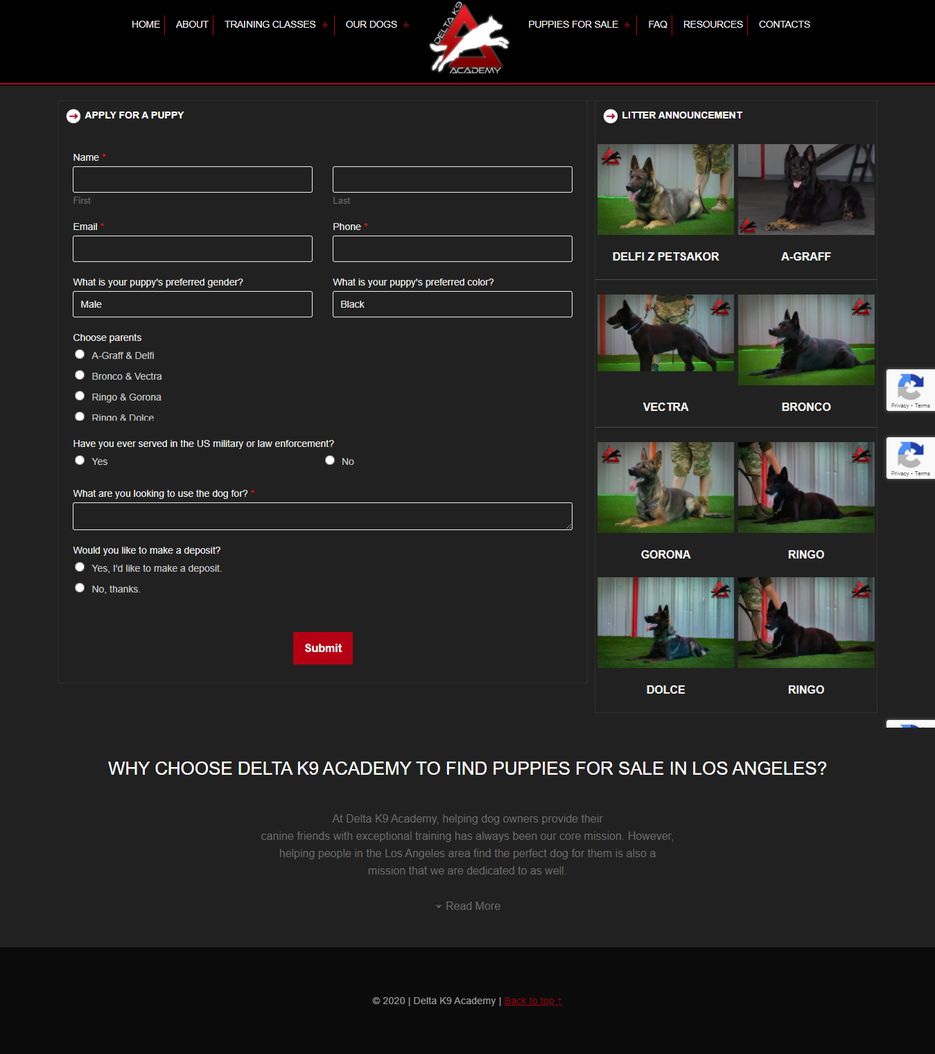Screen dimensions: 935x1054
Task: Open Ringo photo next to Dolce
Action: click(806, 622)
